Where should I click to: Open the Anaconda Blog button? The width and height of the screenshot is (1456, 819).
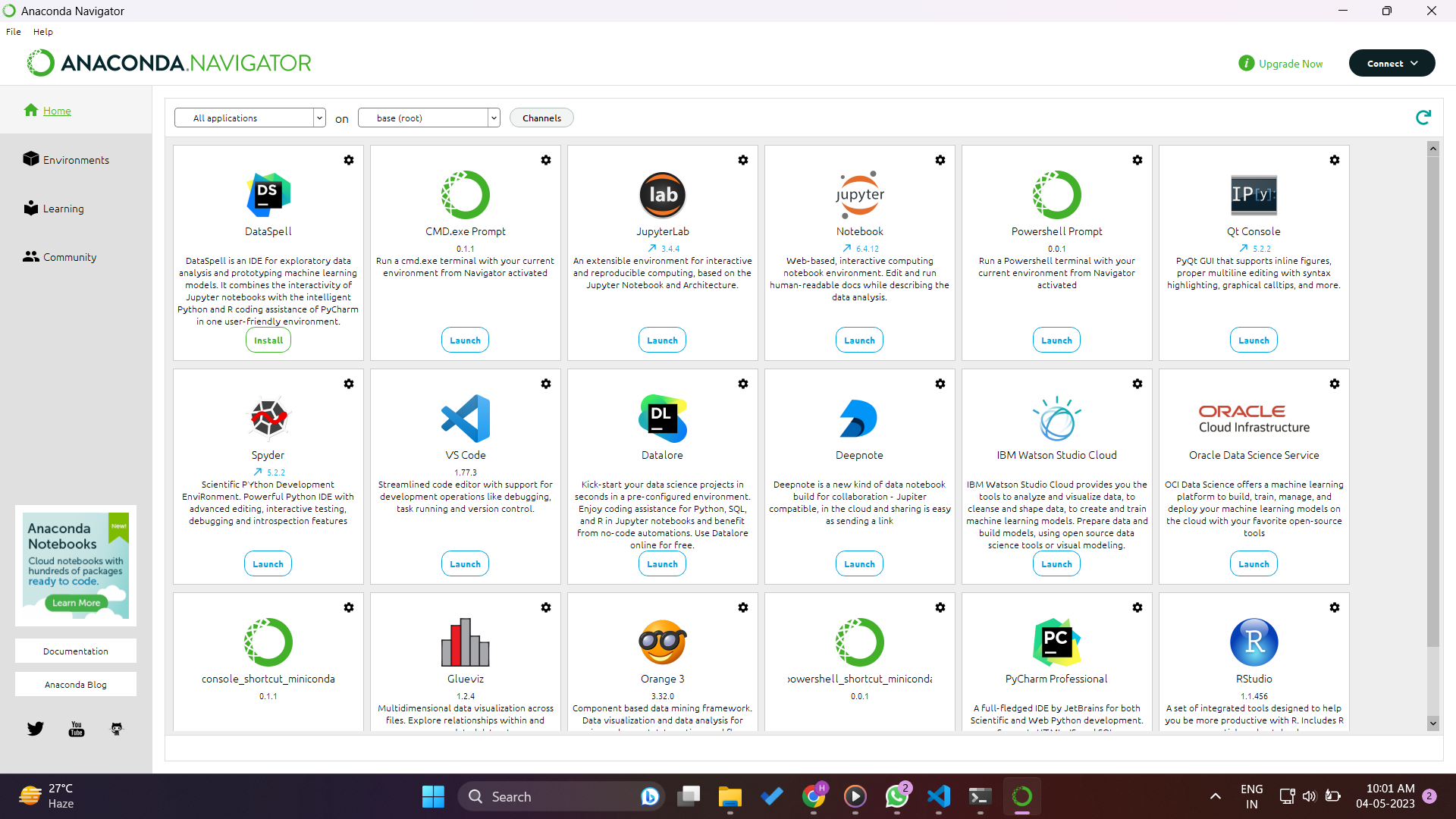(76, 685)
